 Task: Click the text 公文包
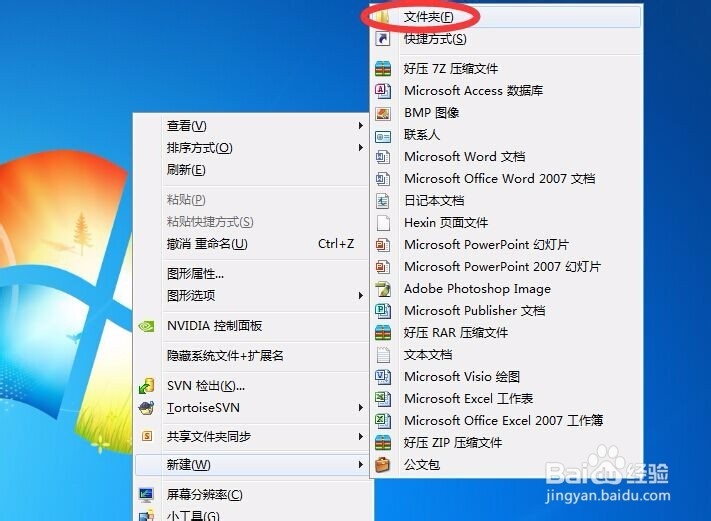click(422, 464)
